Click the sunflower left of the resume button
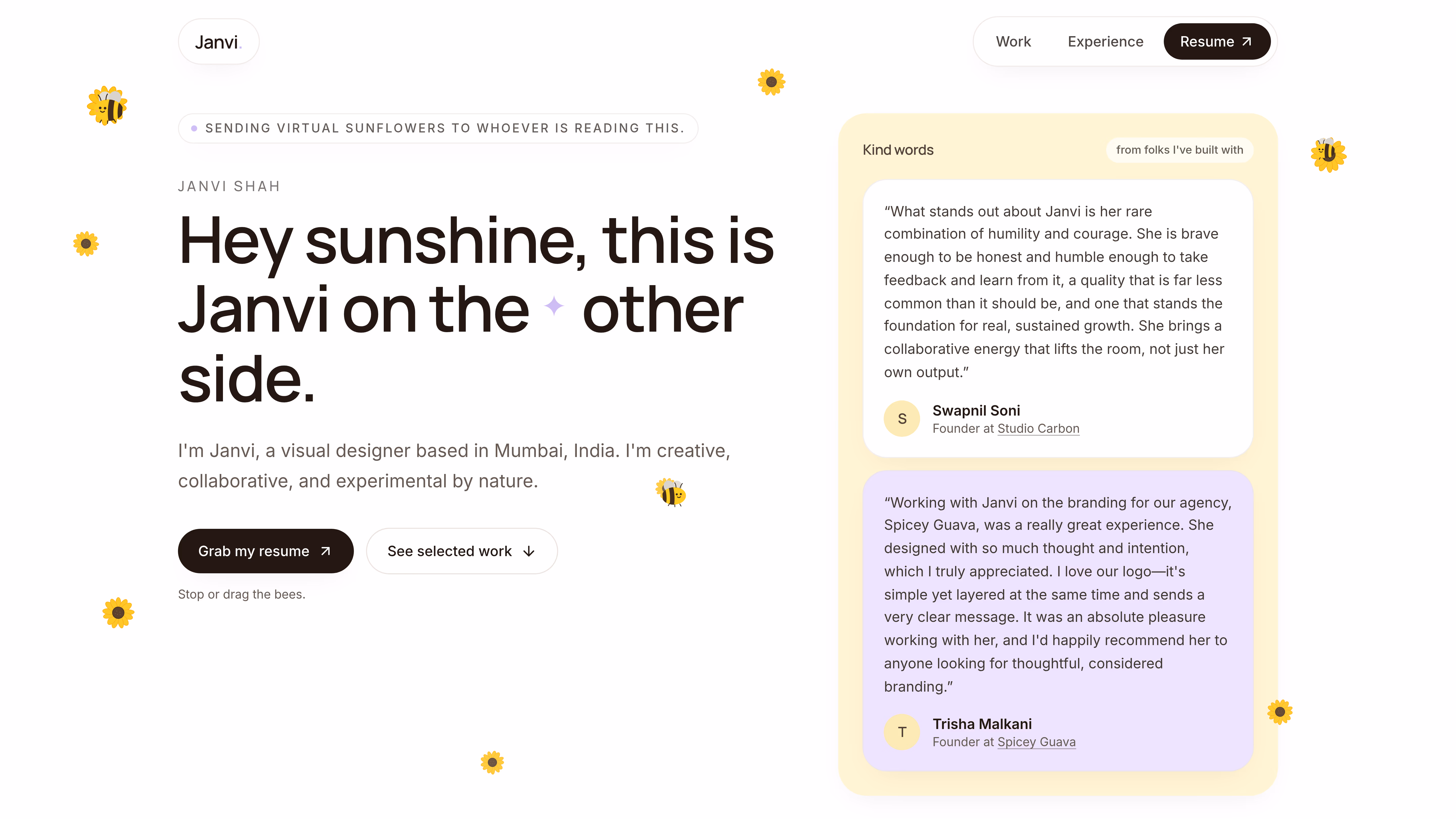 [x=118, y=613]
